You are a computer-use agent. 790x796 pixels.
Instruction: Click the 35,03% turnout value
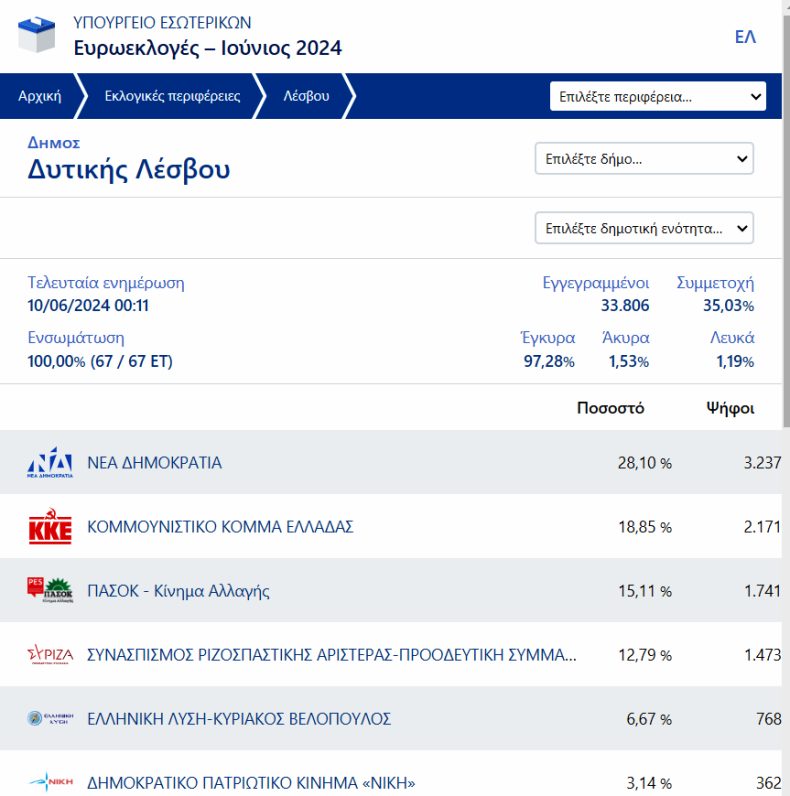[728, 306]
